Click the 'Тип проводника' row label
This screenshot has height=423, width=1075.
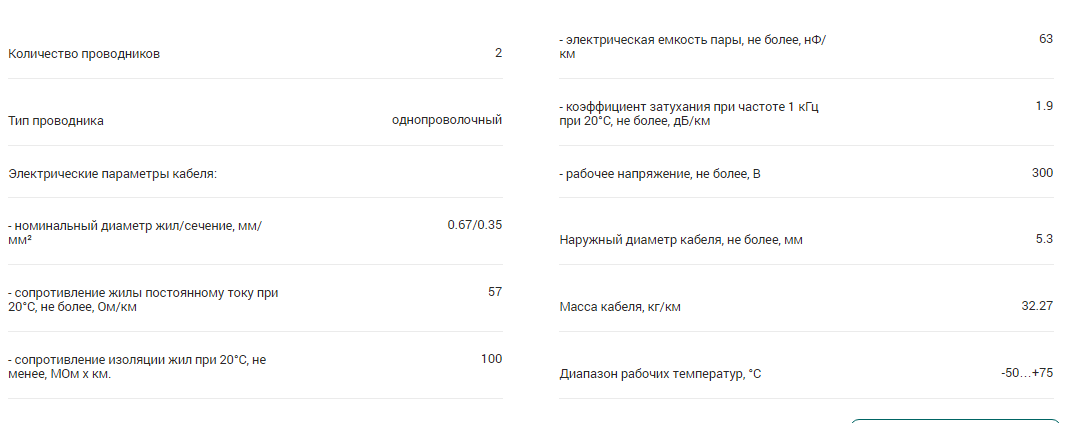(56, 121)
